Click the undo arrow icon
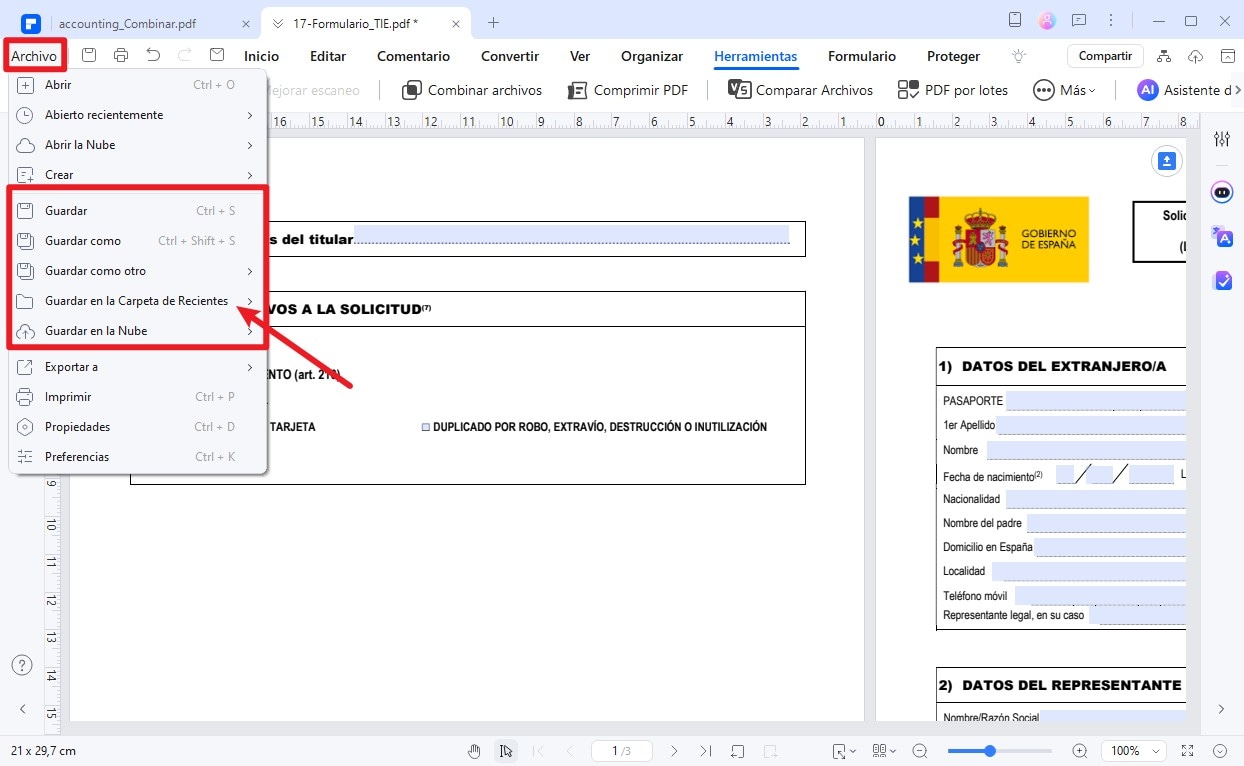This screenshot has width=1244, height=766. [x=153, y=56]
